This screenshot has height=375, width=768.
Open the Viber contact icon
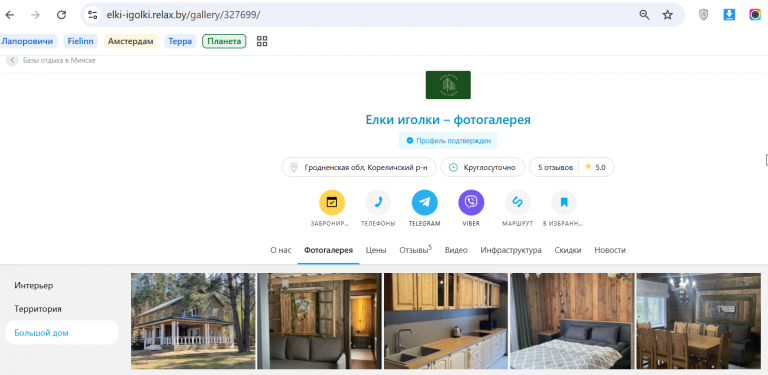(x=471, y=202)
